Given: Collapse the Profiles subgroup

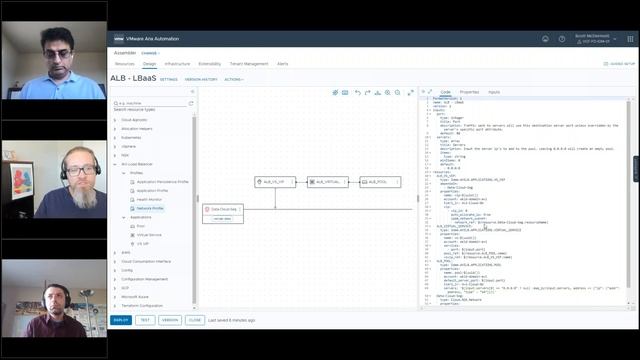Looking at the screenshot, I should (124, 173).
